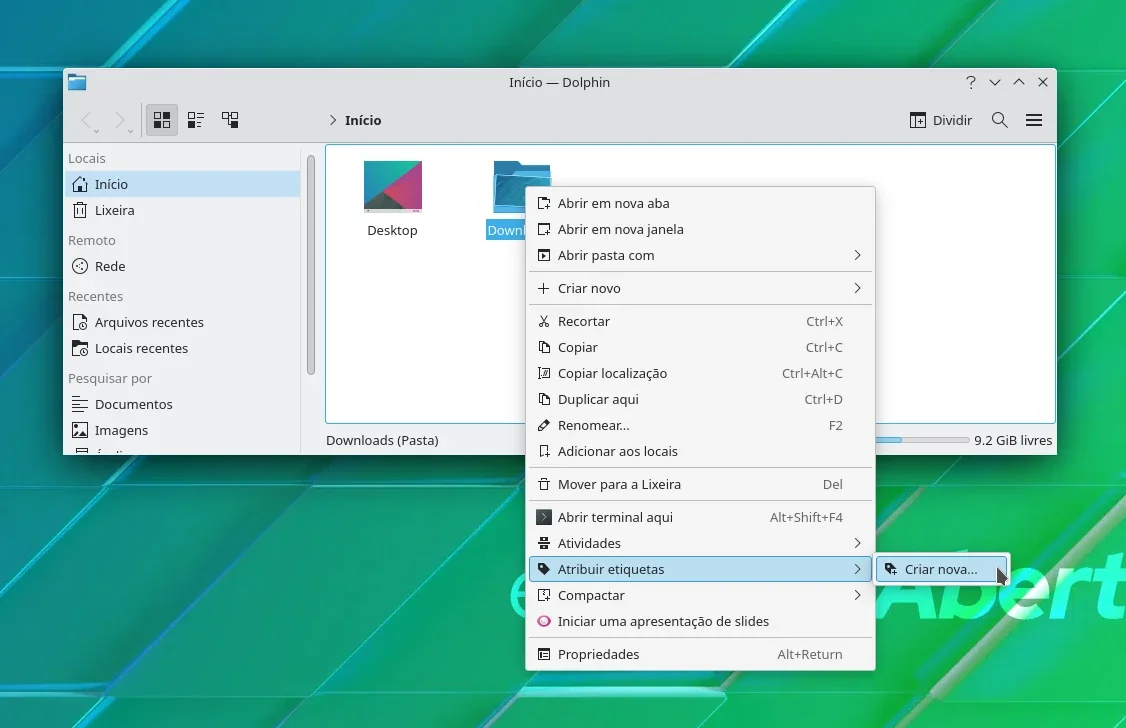The height and width of the screenshot is (728, 1126).
Task: Switch to Compact view mode
Action: pyautogui.click(x=195, y=120)
